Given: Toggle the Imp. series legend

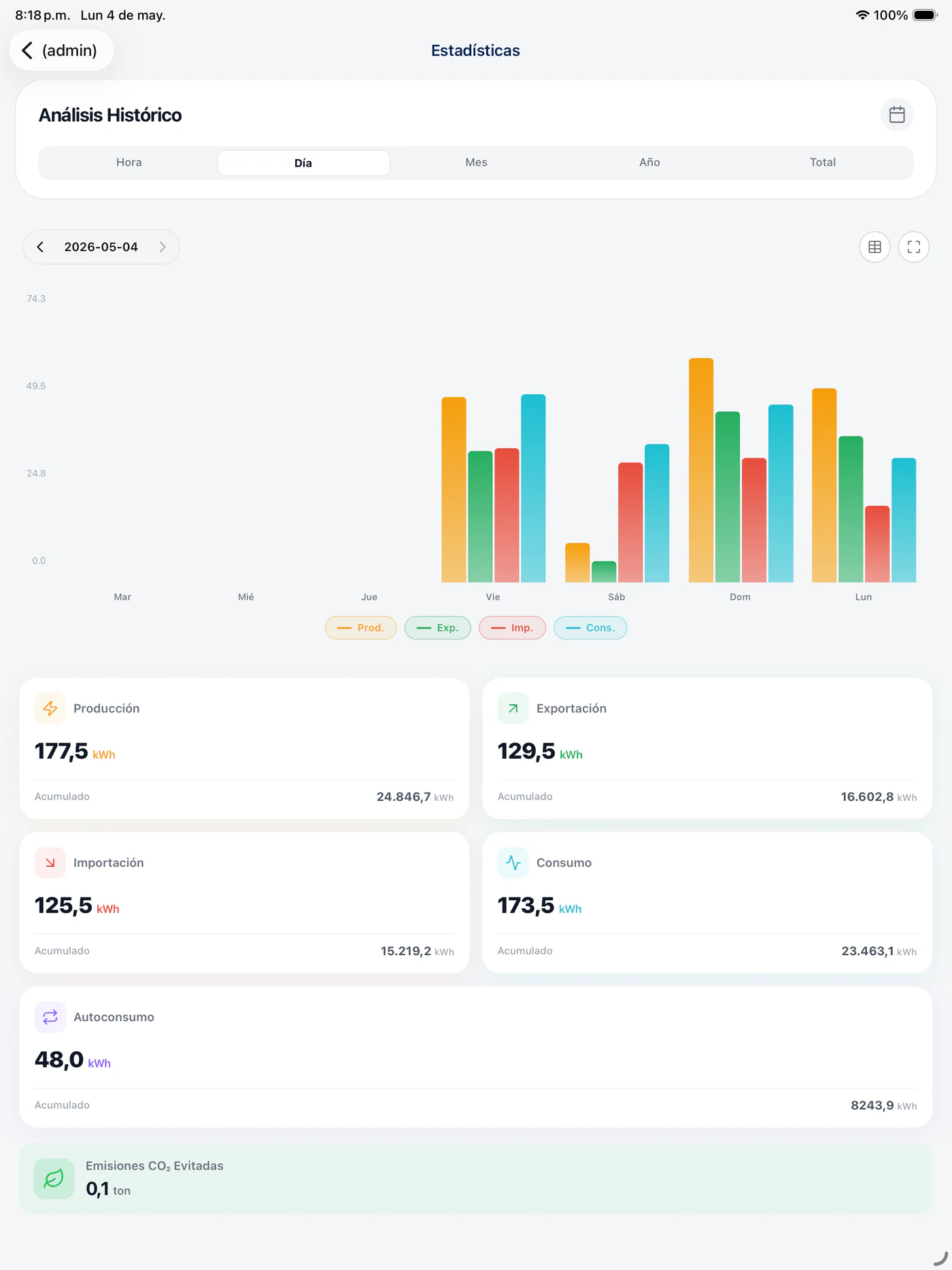Looking at the screenshot, I should [x=513, y=628].
